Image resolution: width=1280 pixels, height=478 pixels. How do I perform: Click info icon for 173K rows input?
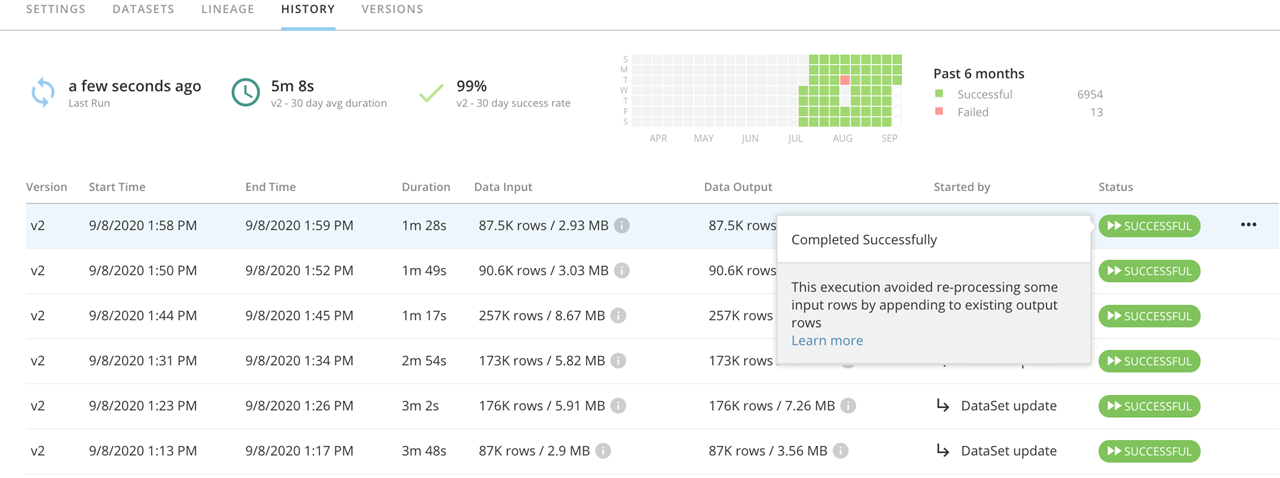(x=619, y=361)
